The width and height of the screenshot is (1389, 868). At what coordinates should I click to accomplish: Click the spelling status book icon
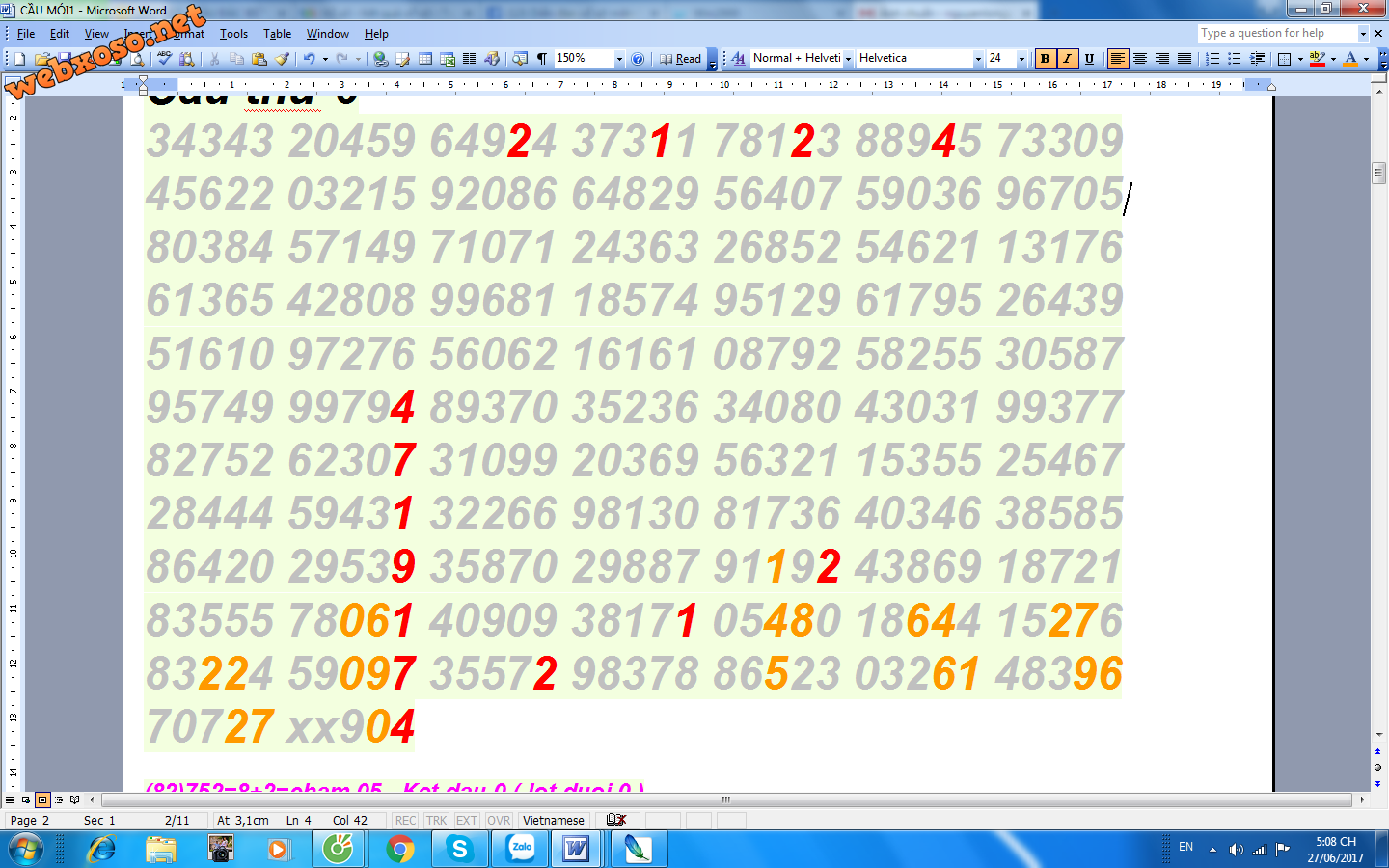click(616, 820)
